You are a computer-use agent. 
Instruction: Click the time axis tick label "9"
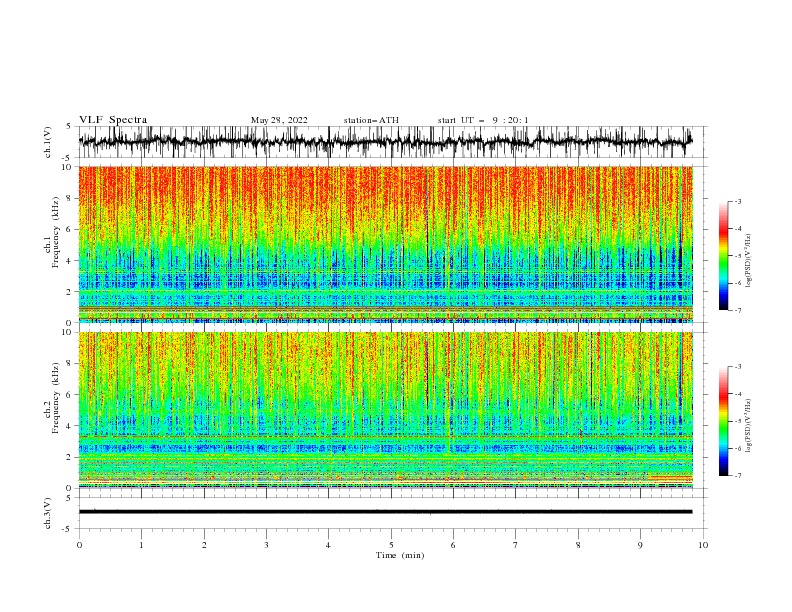click(640, 545)
